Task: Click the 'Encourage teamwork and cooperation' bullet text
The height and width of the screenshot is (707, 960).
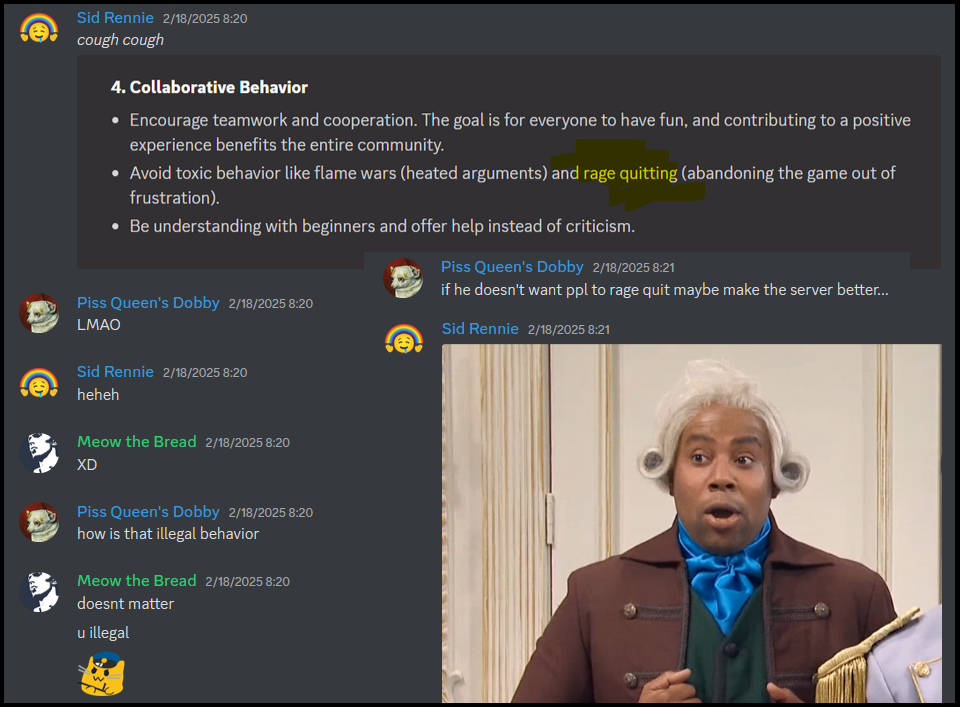Action: click(x=520, y=132)
